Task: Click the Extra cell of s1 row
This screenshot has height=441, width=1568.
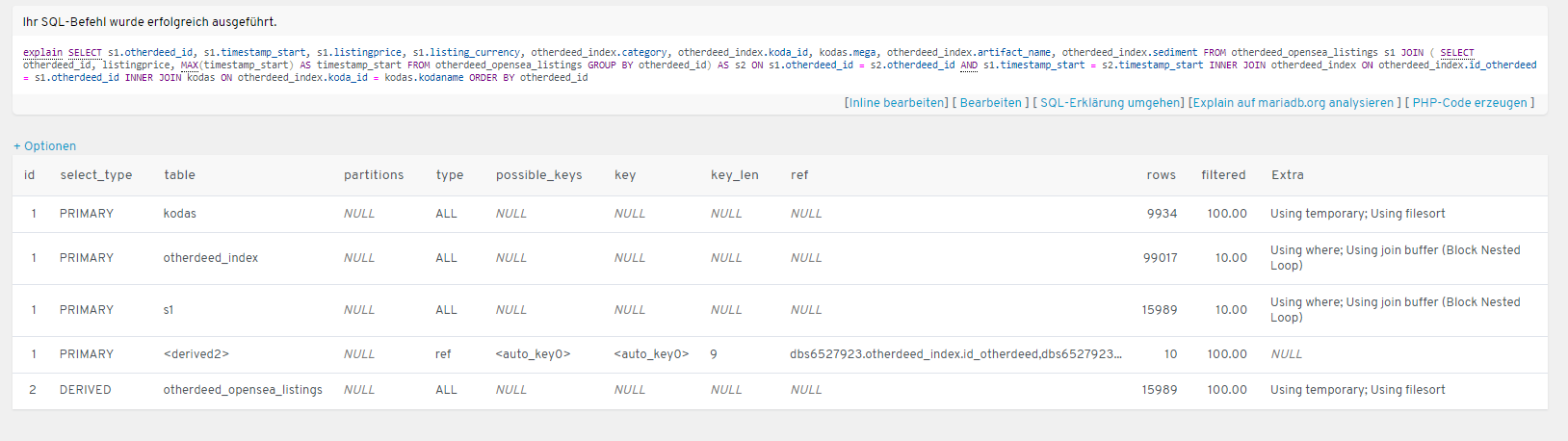Action: tap(1396, 310)
